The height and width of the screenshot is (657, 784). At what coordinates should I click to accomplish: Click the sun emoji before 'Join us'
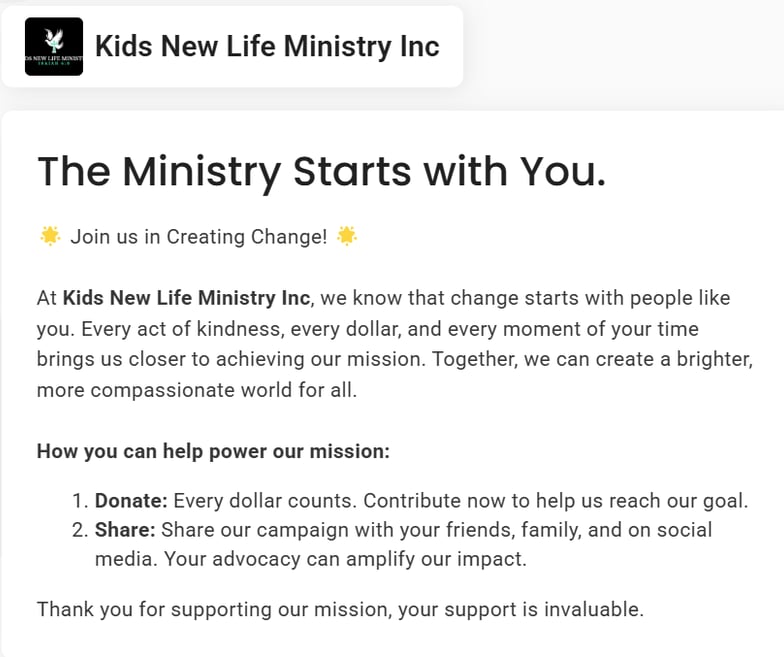[x=49, y=236]
